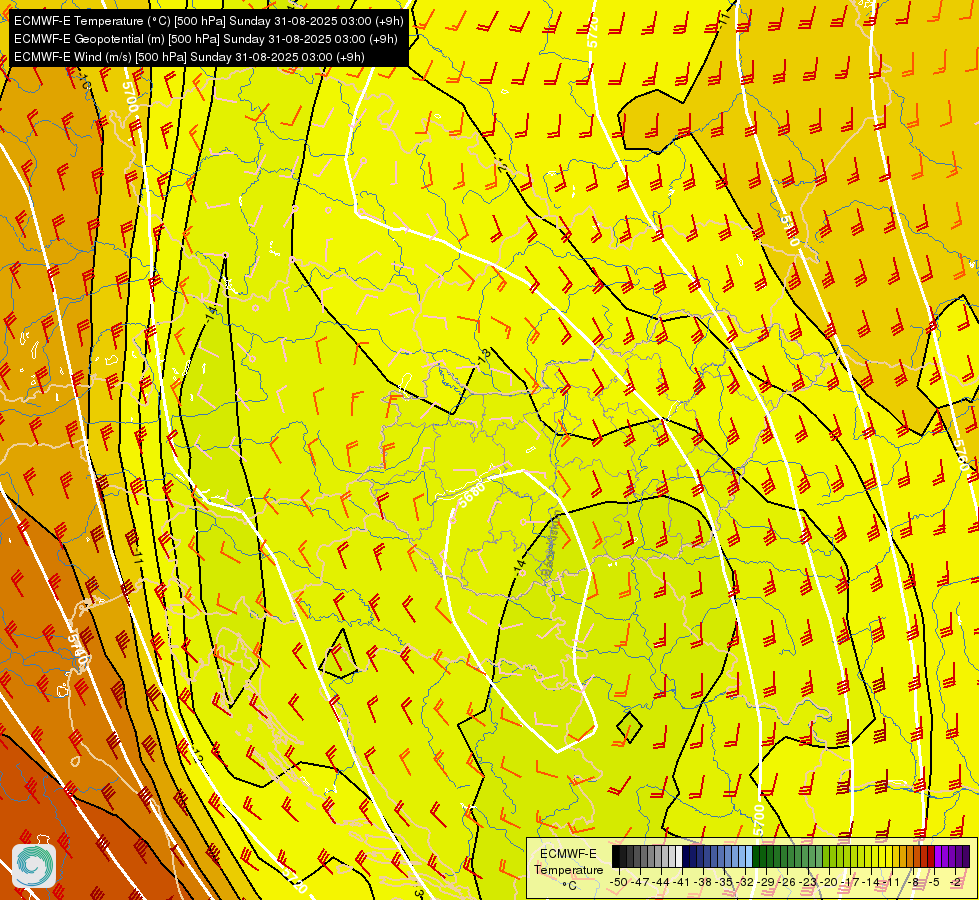Click the -38 legend value
979x900 pixels.
coord(703,883)
